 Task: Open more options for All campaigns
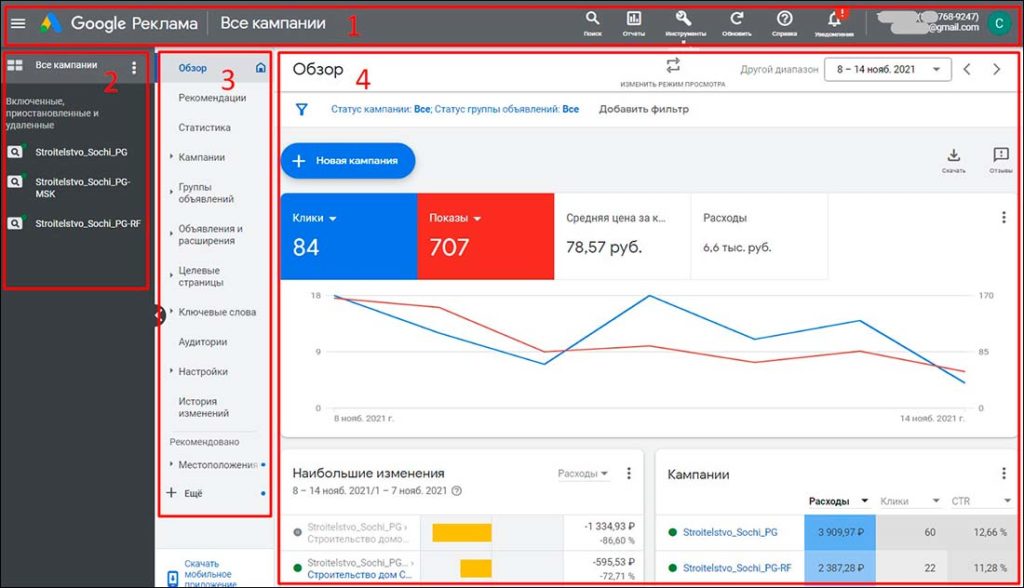[134, 67]
